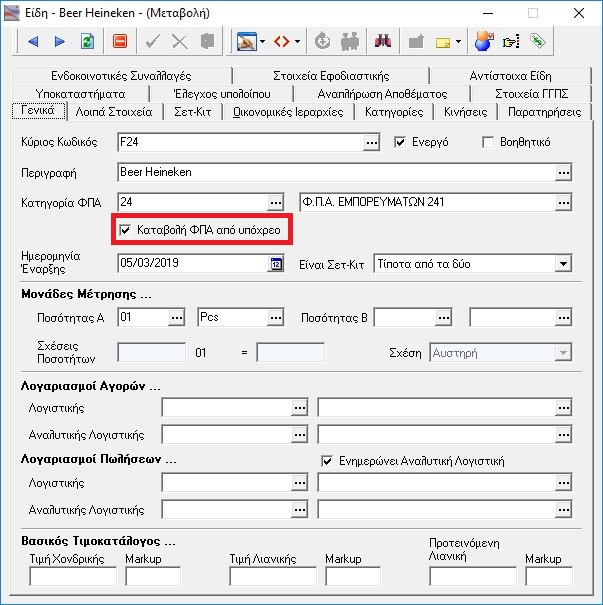This screenshot has height=605, width=603.
Task: Click the red delete record icon
Action: point(120,41)
